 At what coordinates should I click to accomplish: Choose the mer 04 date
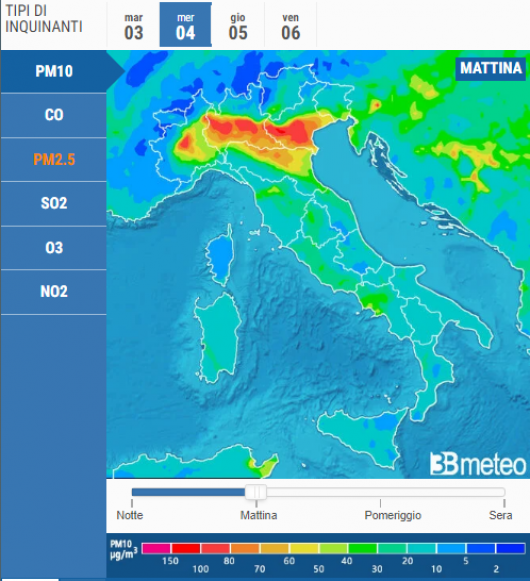pyautogui.click(x=186, y=25)
